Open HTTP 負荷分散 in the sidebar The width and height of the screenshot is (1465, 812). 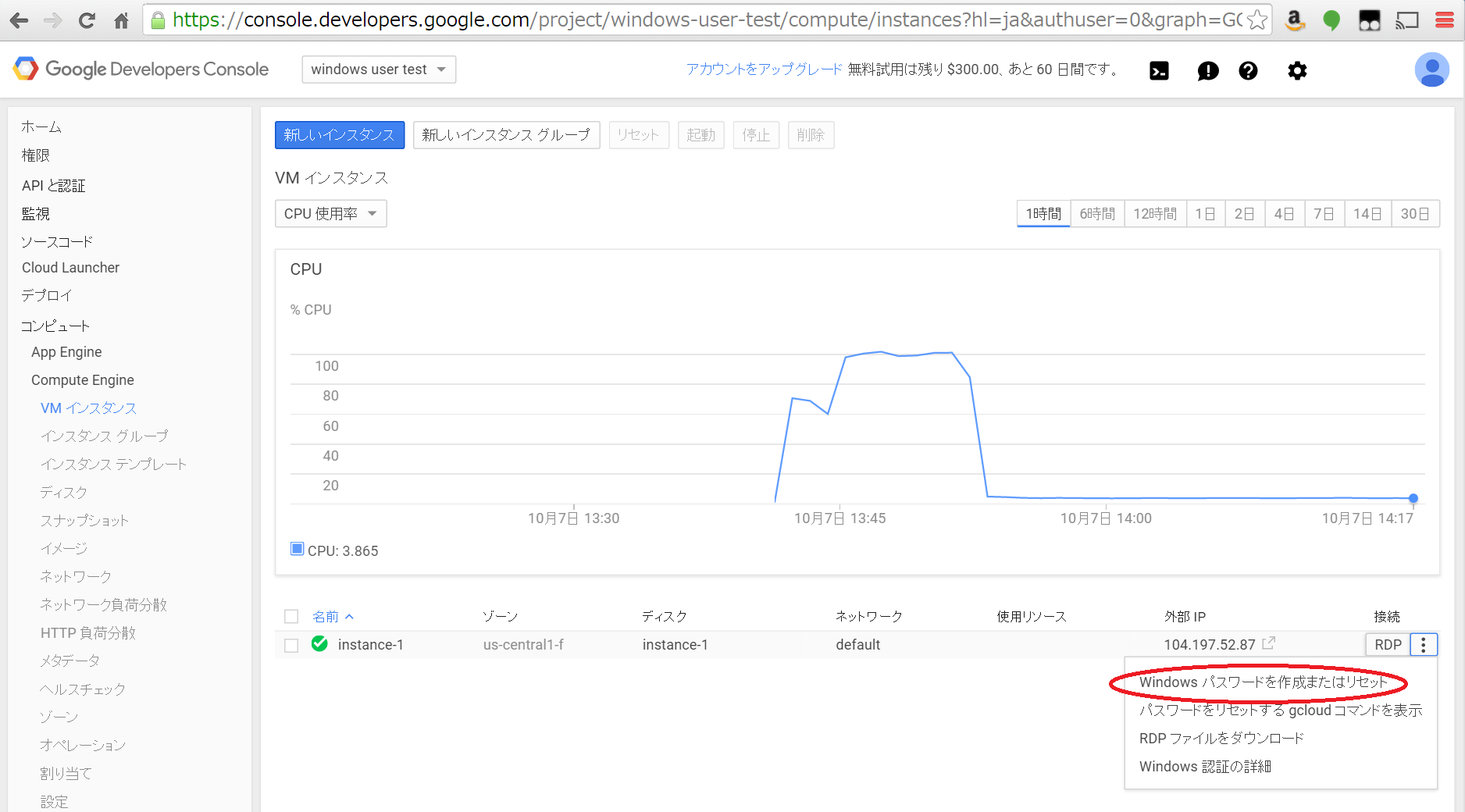tap(88, 633)
